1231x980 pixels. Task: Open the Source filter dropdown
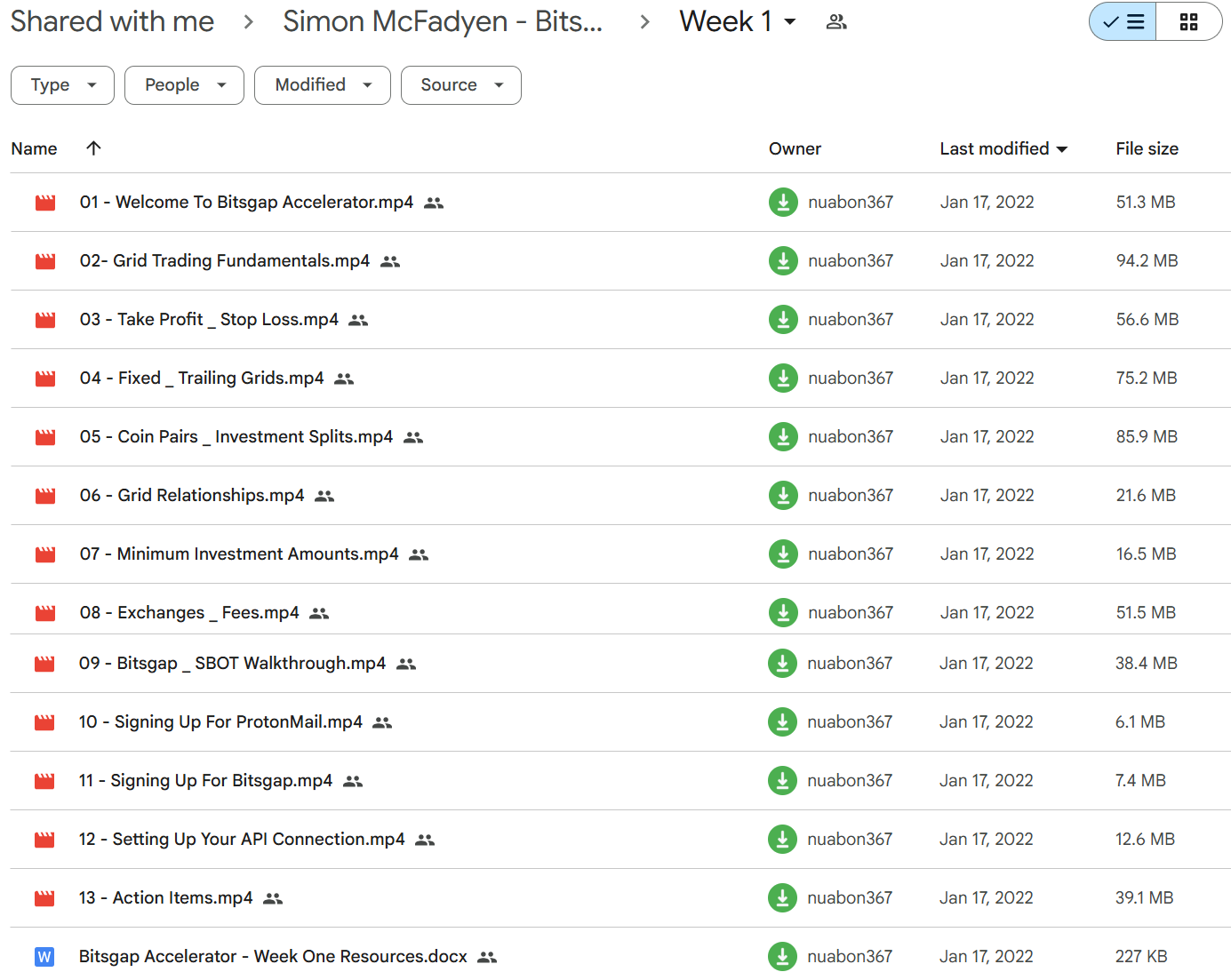click(x=461, y=85)
